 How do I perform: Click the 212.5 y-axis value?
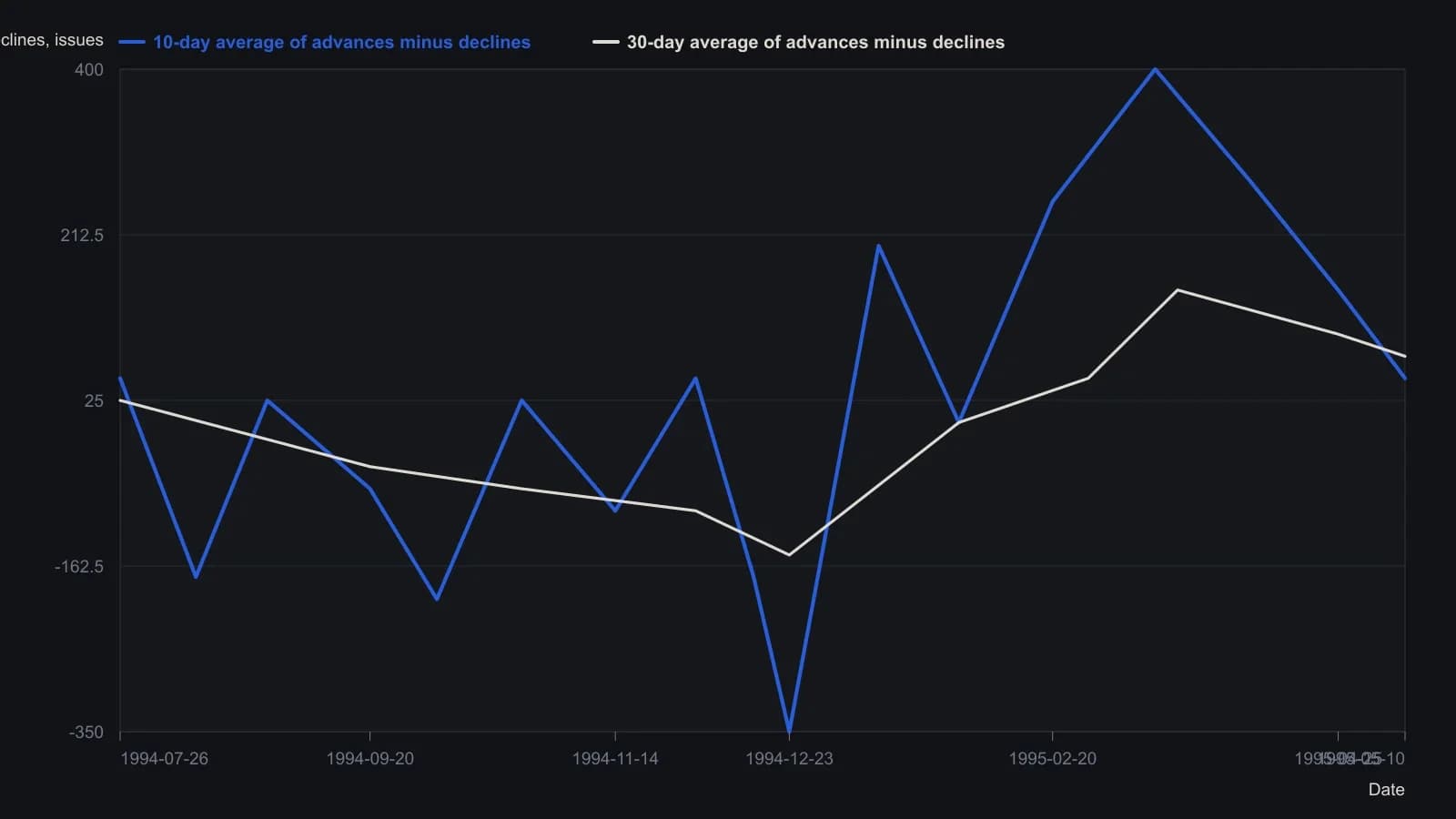pos(82,236)
